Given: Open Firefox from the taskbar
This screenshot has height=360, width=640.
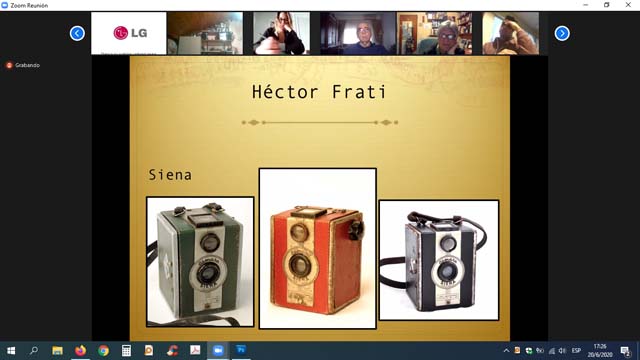Looking at the screenshot, I should pos(80,350).
